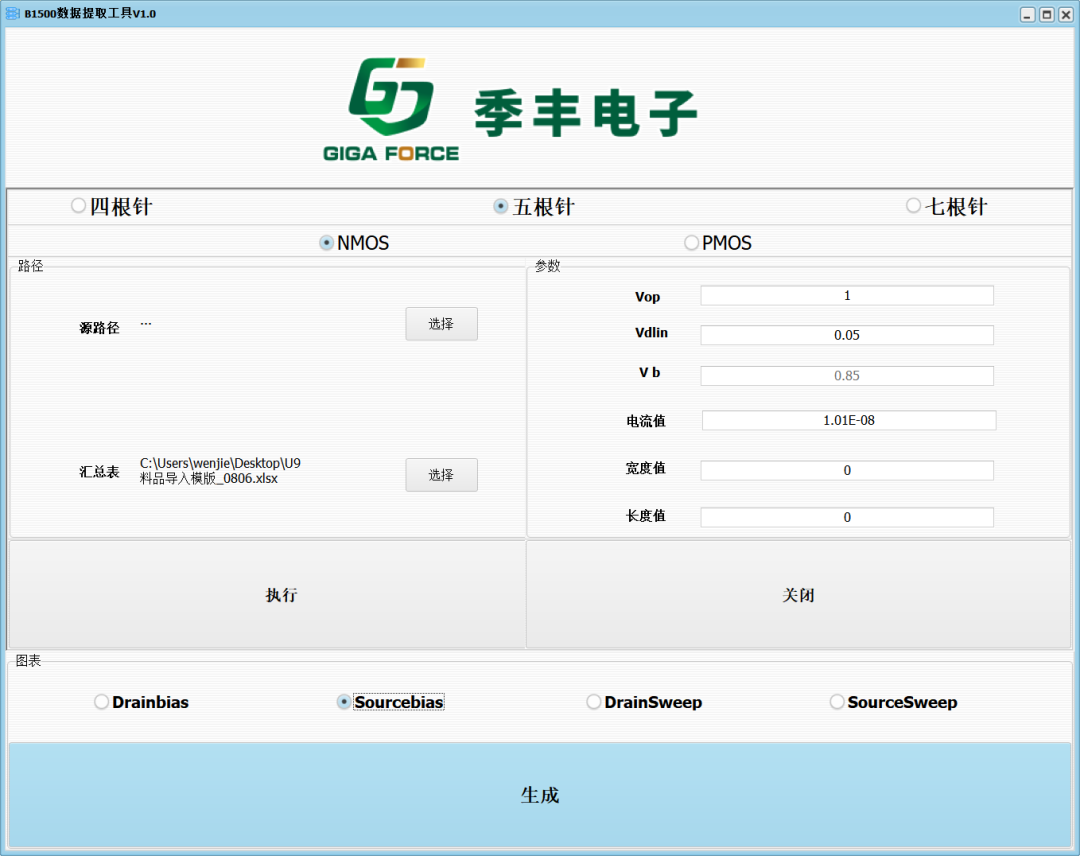Select the DrainSweep chart option
Screen dimensions: 1080x856
644,702
